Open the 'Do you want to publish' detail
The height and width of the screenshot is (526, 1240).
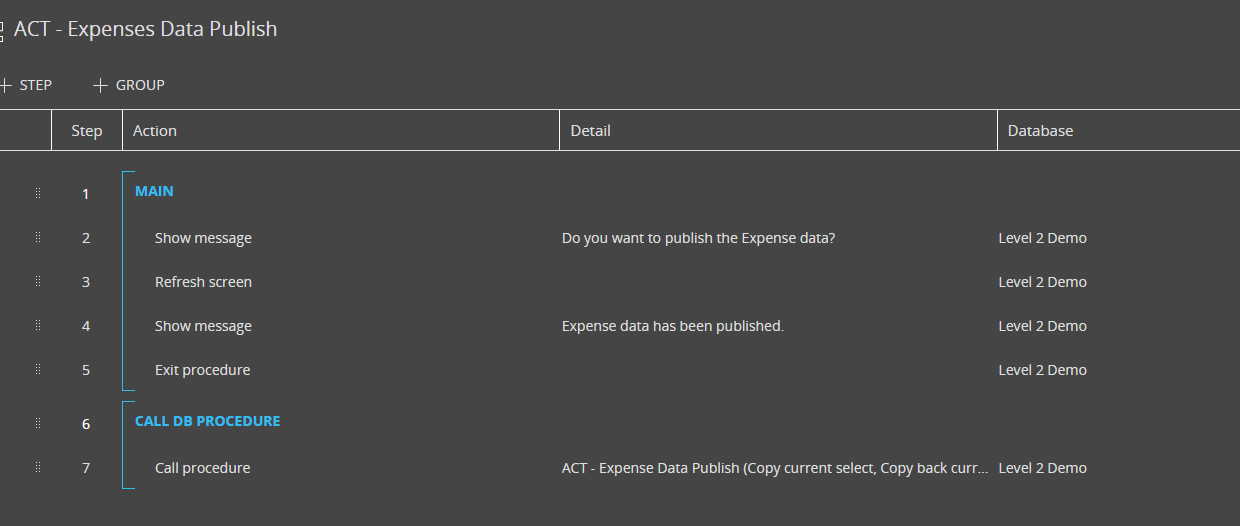698,238
